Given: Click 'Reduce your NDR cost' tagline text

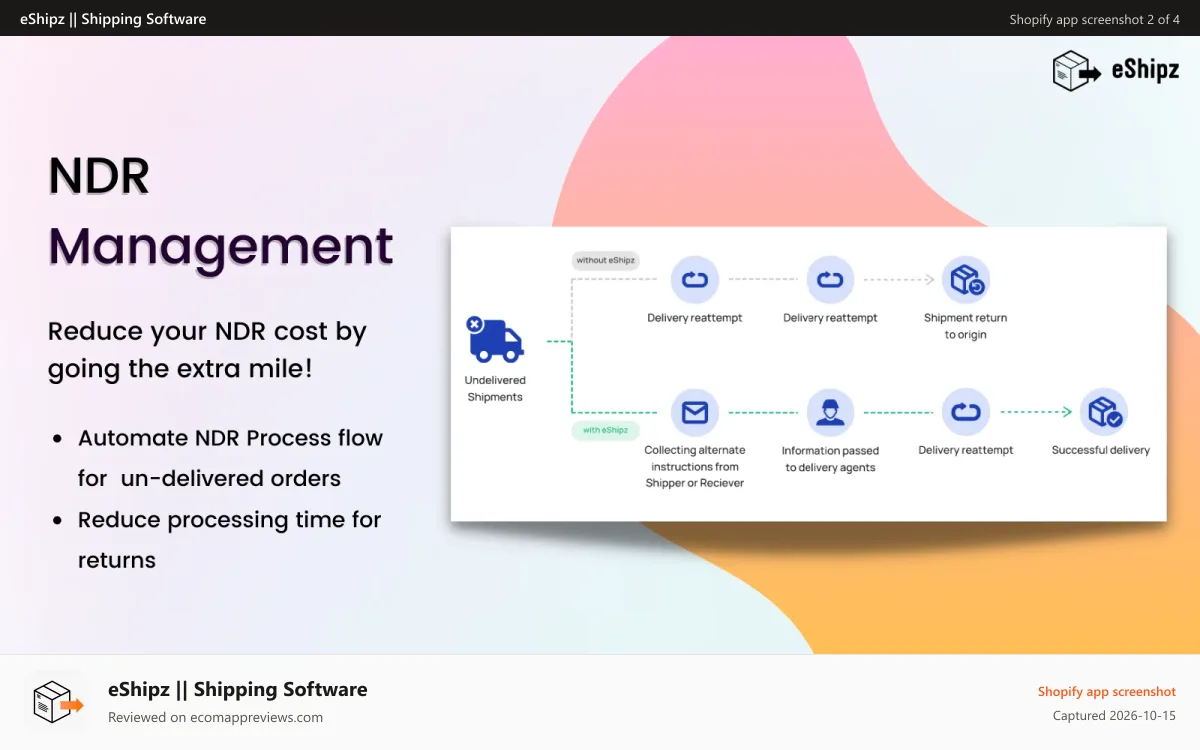Looking at the screenshot, I should (207, 350).
